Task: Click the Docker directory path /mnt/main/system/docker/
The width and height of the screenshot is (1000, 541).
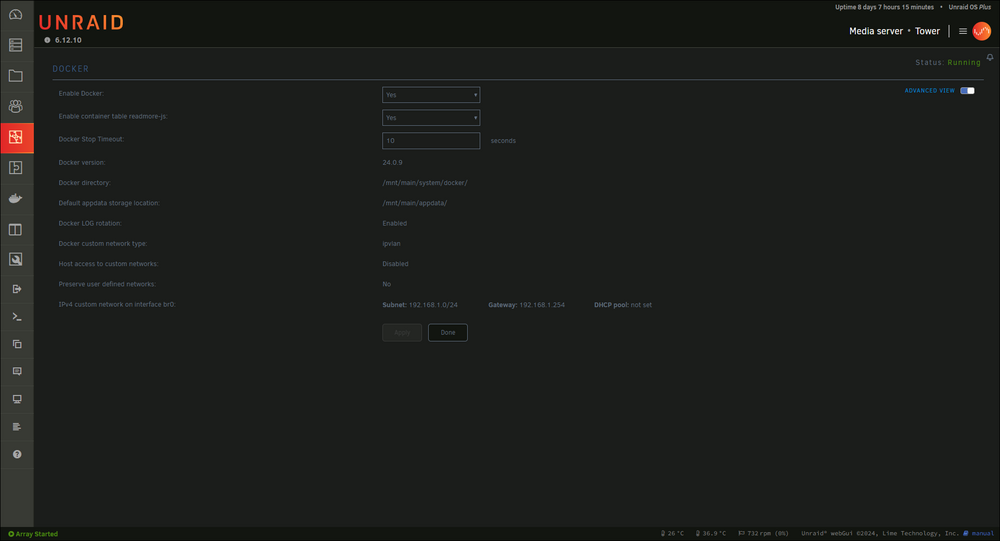Action: coord(425,183)
